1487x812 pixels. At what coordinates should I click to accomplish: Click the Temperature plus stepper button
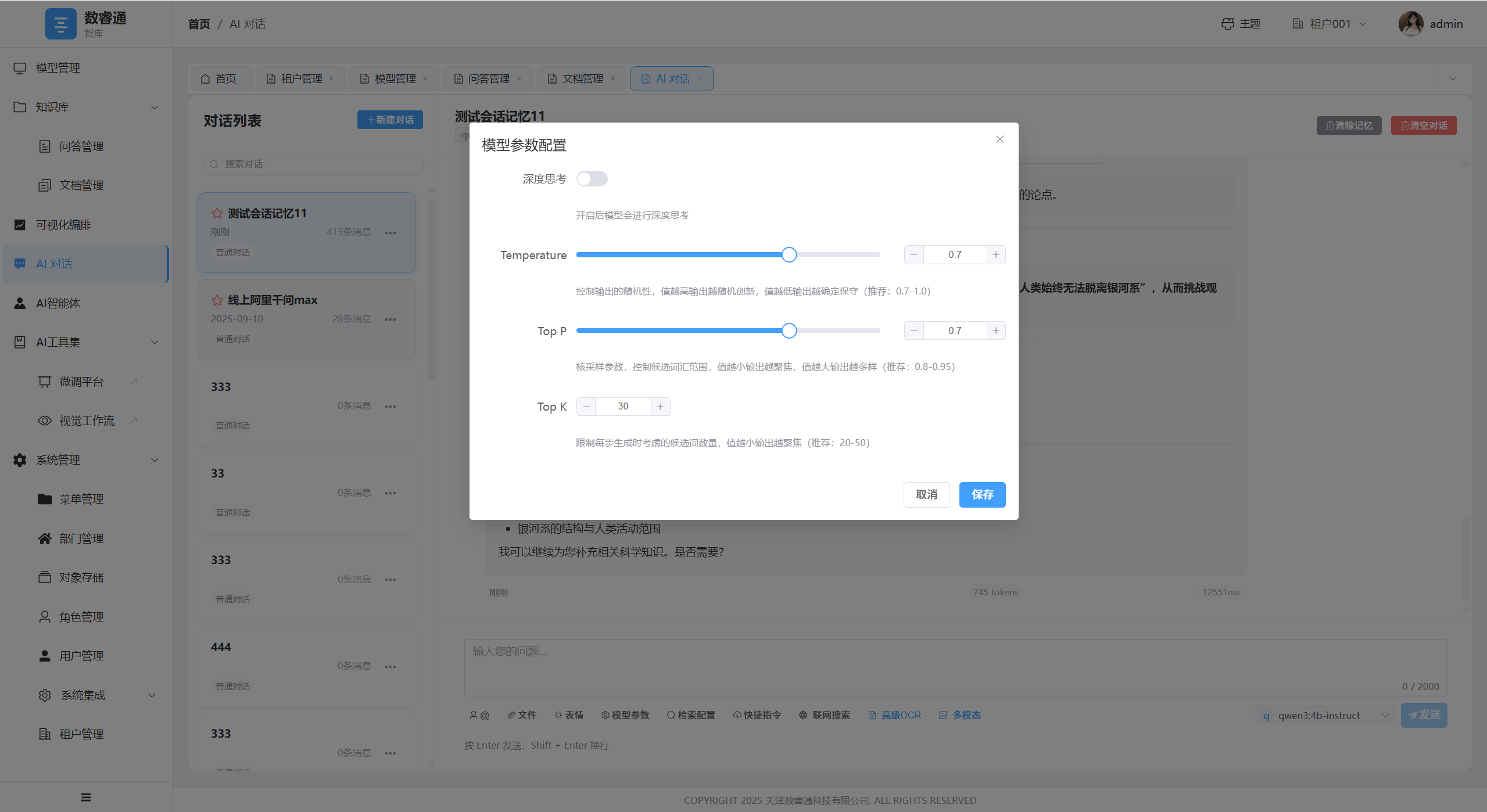[996, 255]
